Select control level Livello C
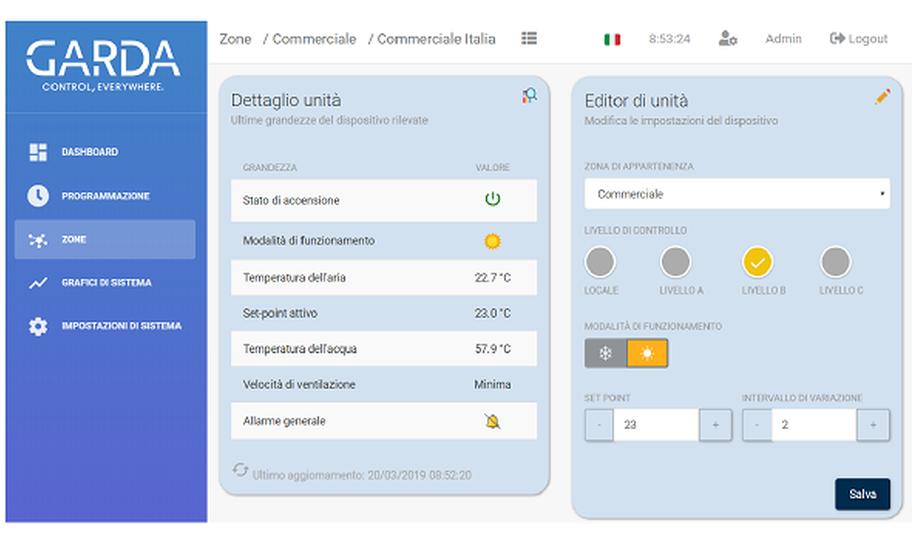The height and width of the screenshot is (537, 921). click(x=835, y=263)
